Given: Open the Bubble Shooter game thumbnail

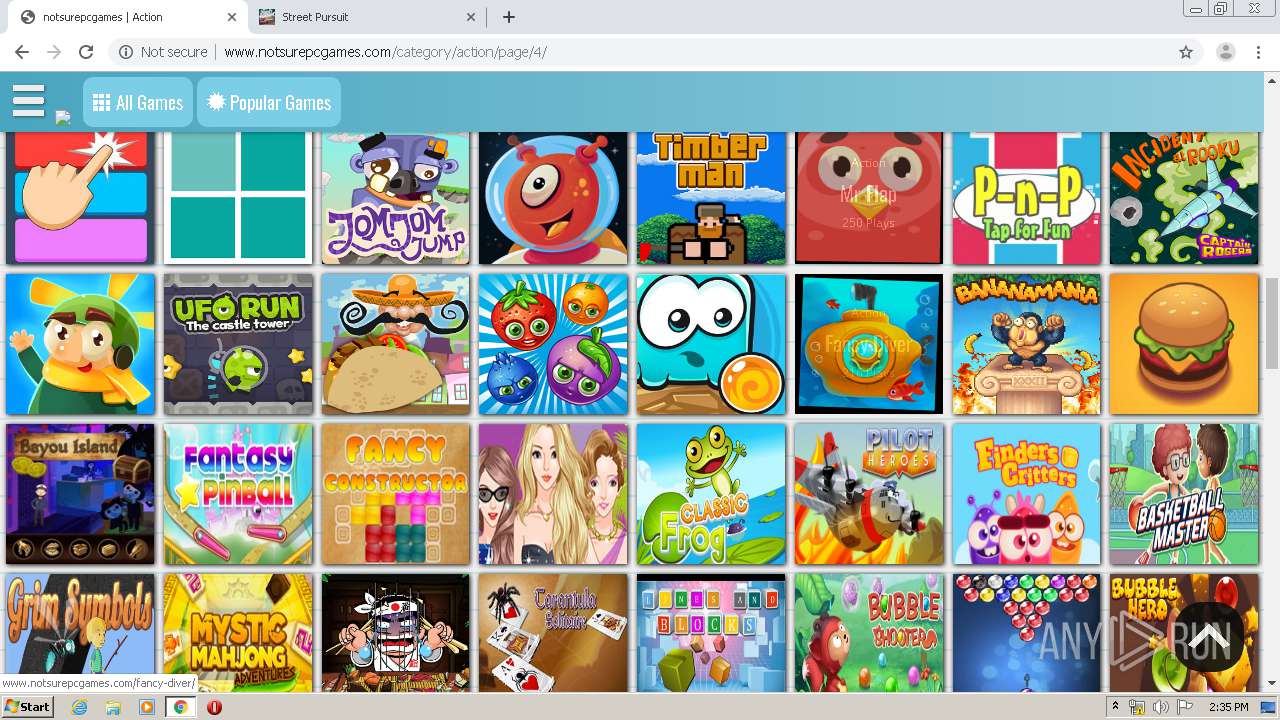Looking at the screenshot, I should (x=869, y=632).
